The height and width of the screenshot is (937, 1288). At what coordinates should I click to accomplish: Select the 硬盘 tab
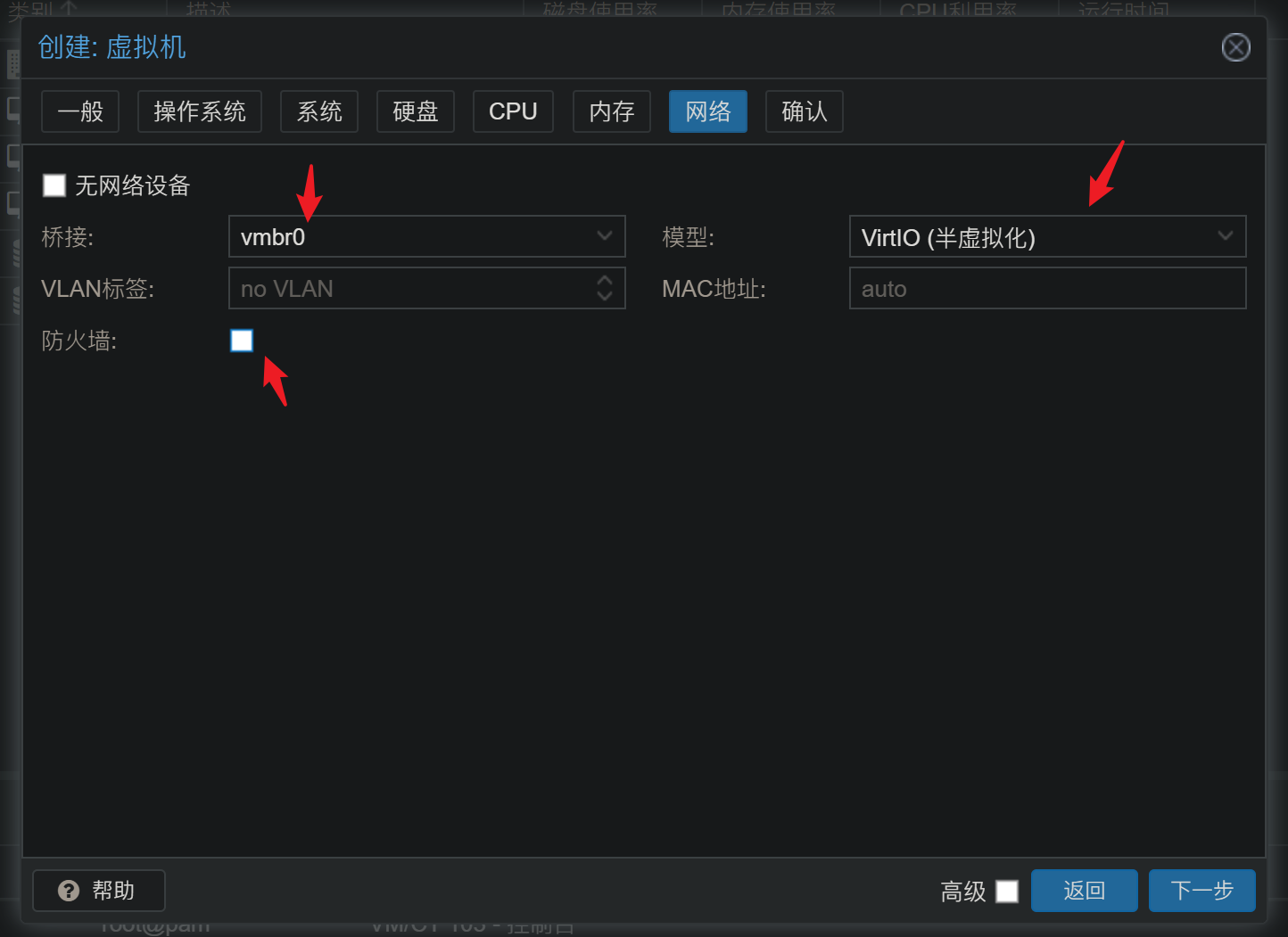tap(416, 111)
